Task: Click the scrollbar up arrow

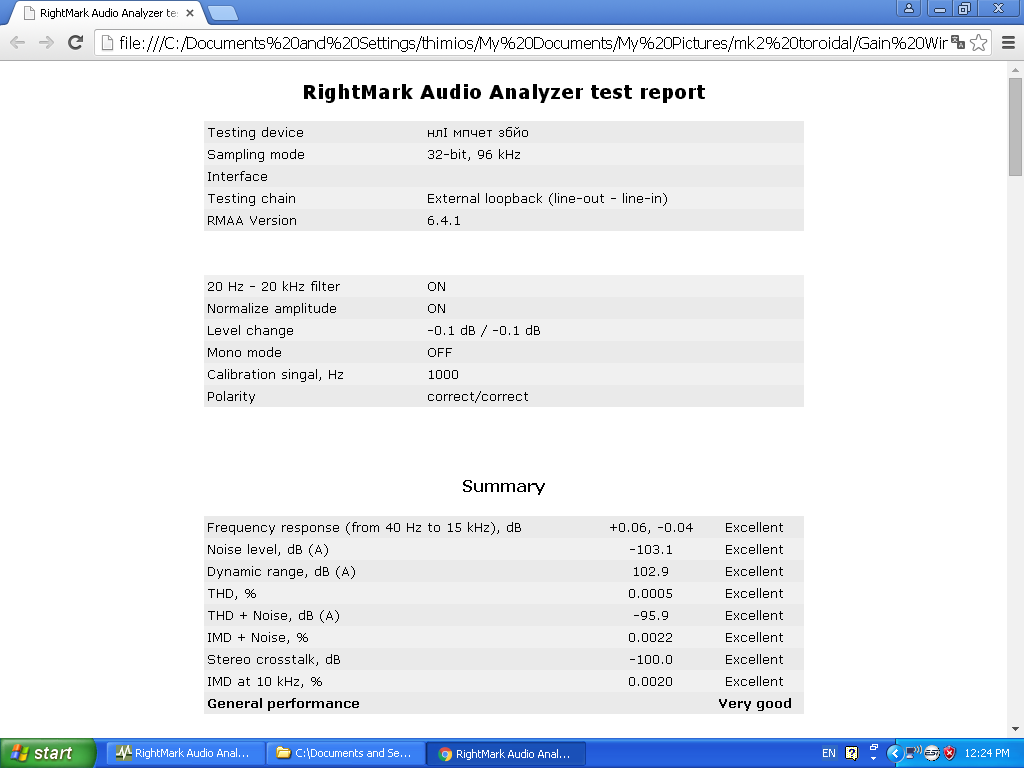Action: tap(1015, 70)
